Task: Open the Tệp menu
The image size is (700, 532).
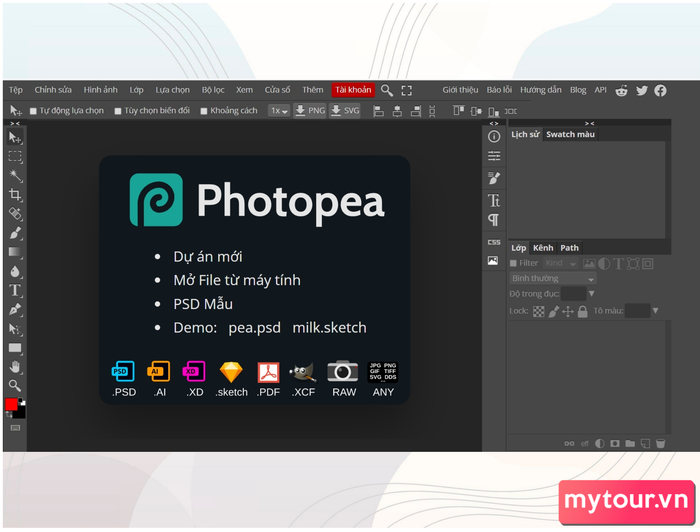Action: [16, 90]
